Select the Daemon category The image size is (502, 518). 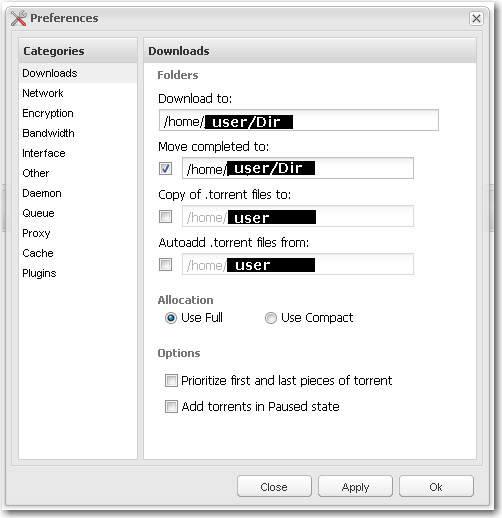(78, 193)
